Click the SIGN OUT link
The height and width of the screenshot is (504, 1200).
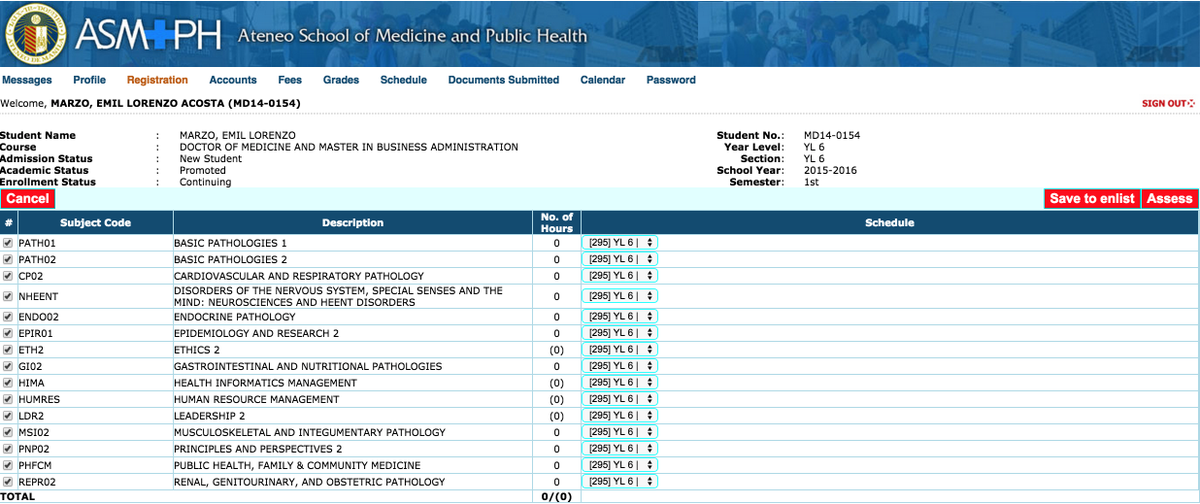point(1168,103)
